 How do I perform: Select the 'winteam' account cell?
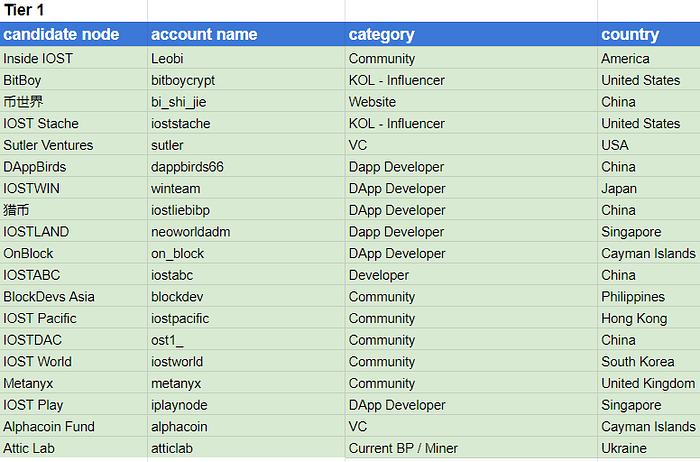(246, 188)
